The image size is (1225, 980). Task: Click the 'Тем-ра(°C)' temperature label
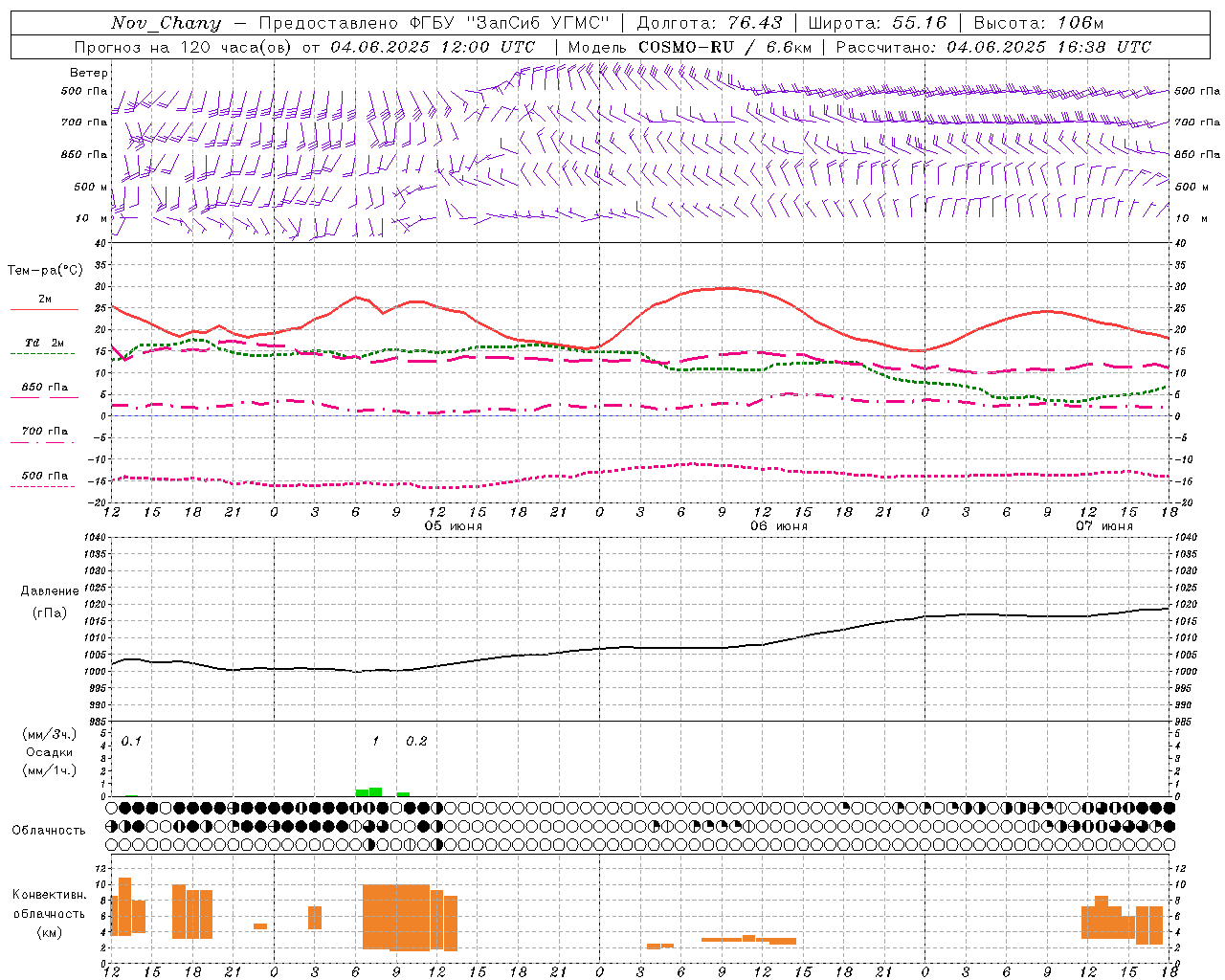[x=45, y=271]
